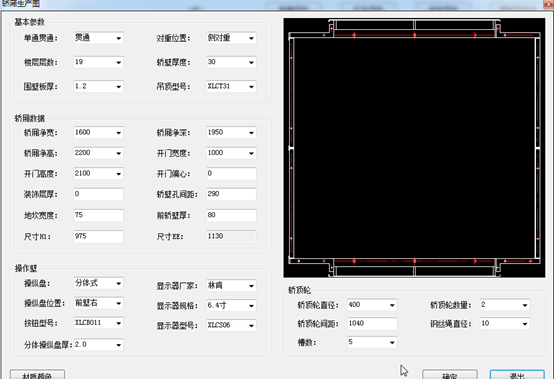Viewport: 554px width, 379px height.
Task: Select the 尺寸H1 field with 975
Action: pos(98,236)
